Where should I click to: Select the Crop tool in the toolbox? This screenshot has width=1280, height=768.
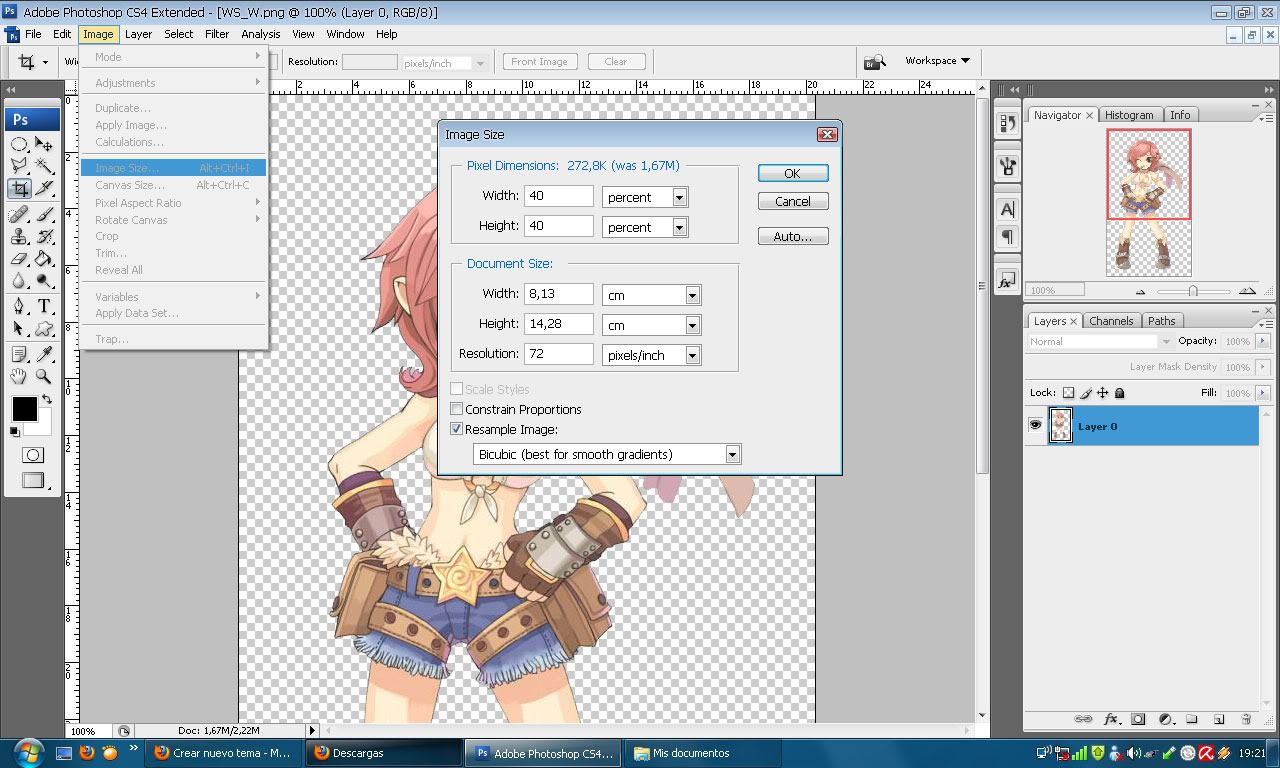(19, 188)
